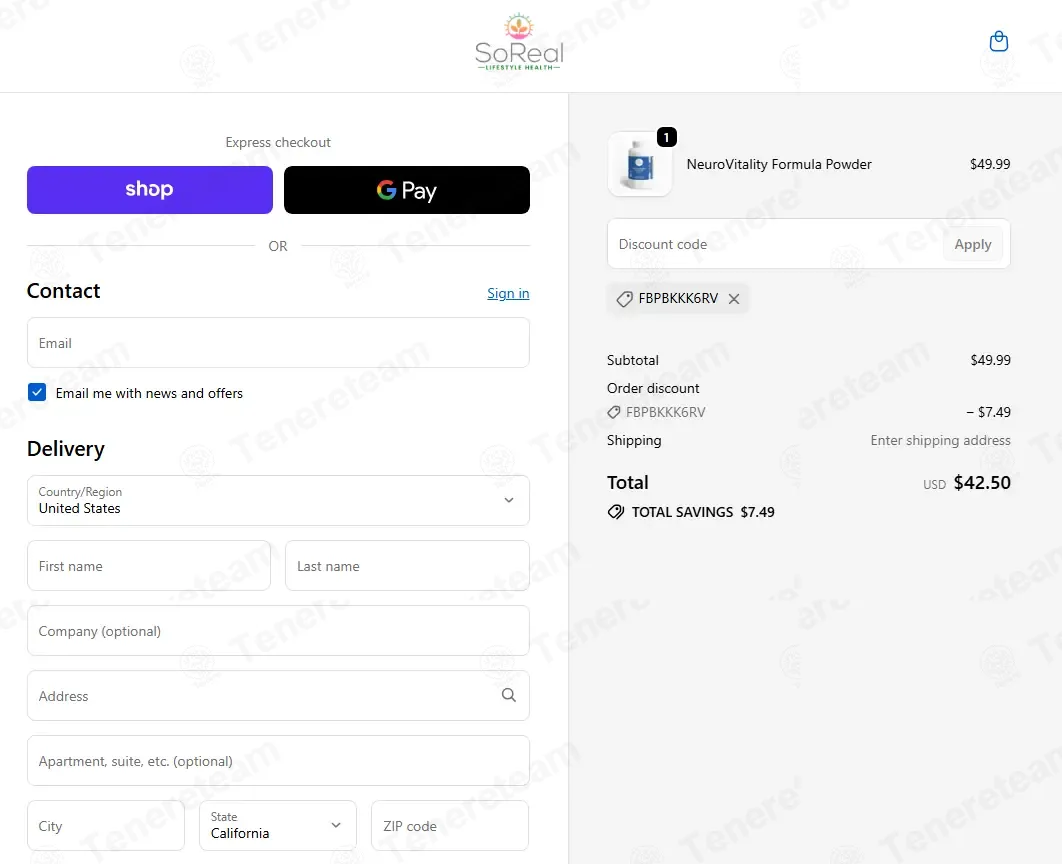Click the – $7.49 discount amount
The height and width of the screenshot is (864, 1062).
(x=988, y=412)
